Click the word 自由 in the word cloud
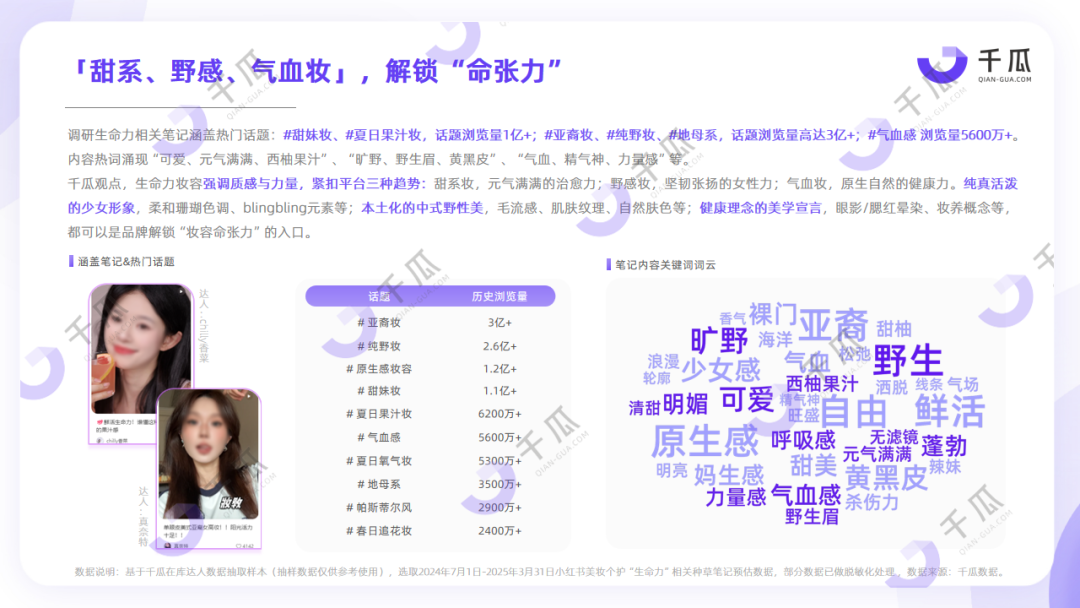This screenshot has width=1080, height=608. click(853, 412)
